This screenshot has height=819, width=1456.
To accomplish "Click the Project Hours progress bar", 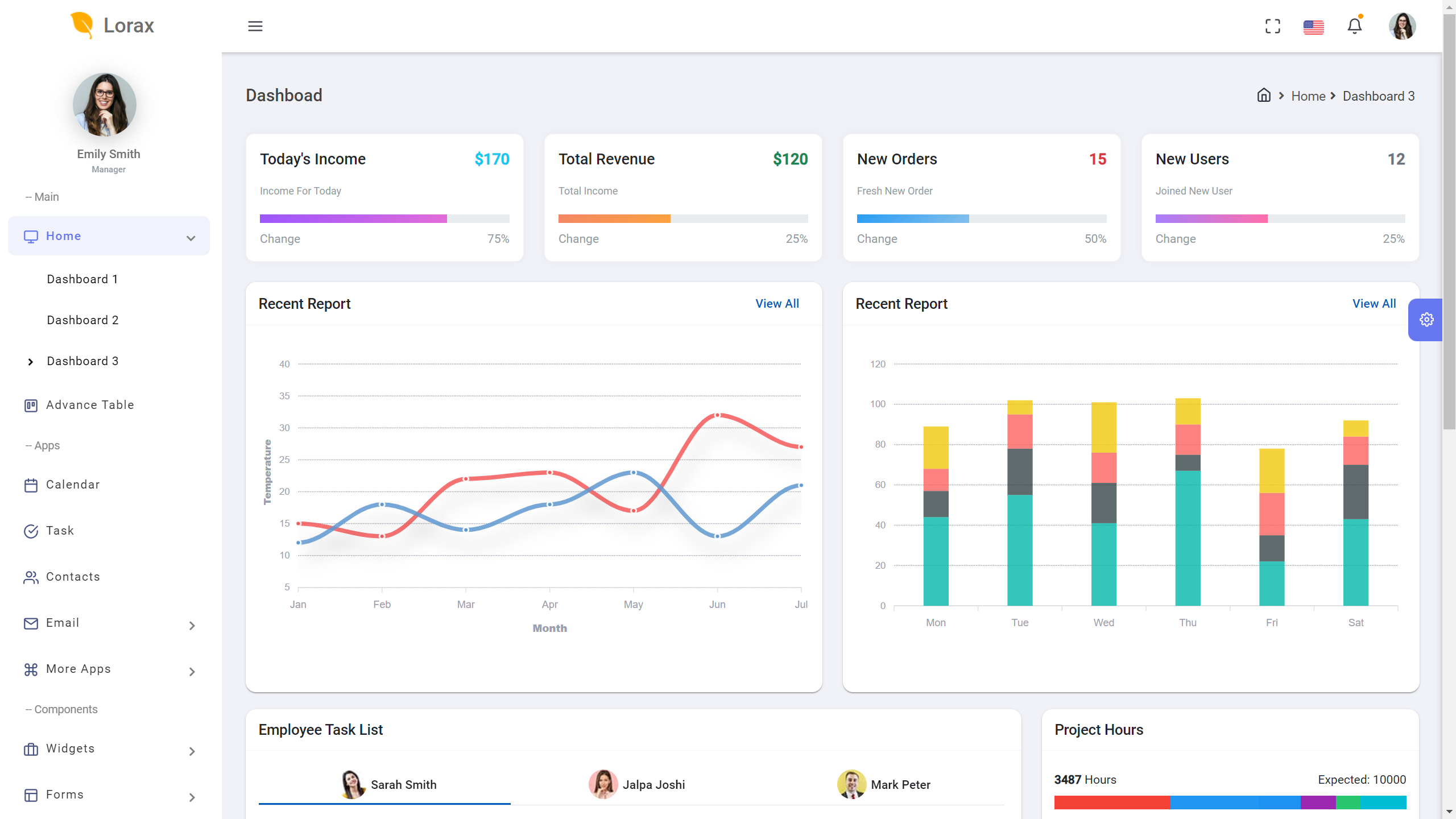I will 1228,803.
